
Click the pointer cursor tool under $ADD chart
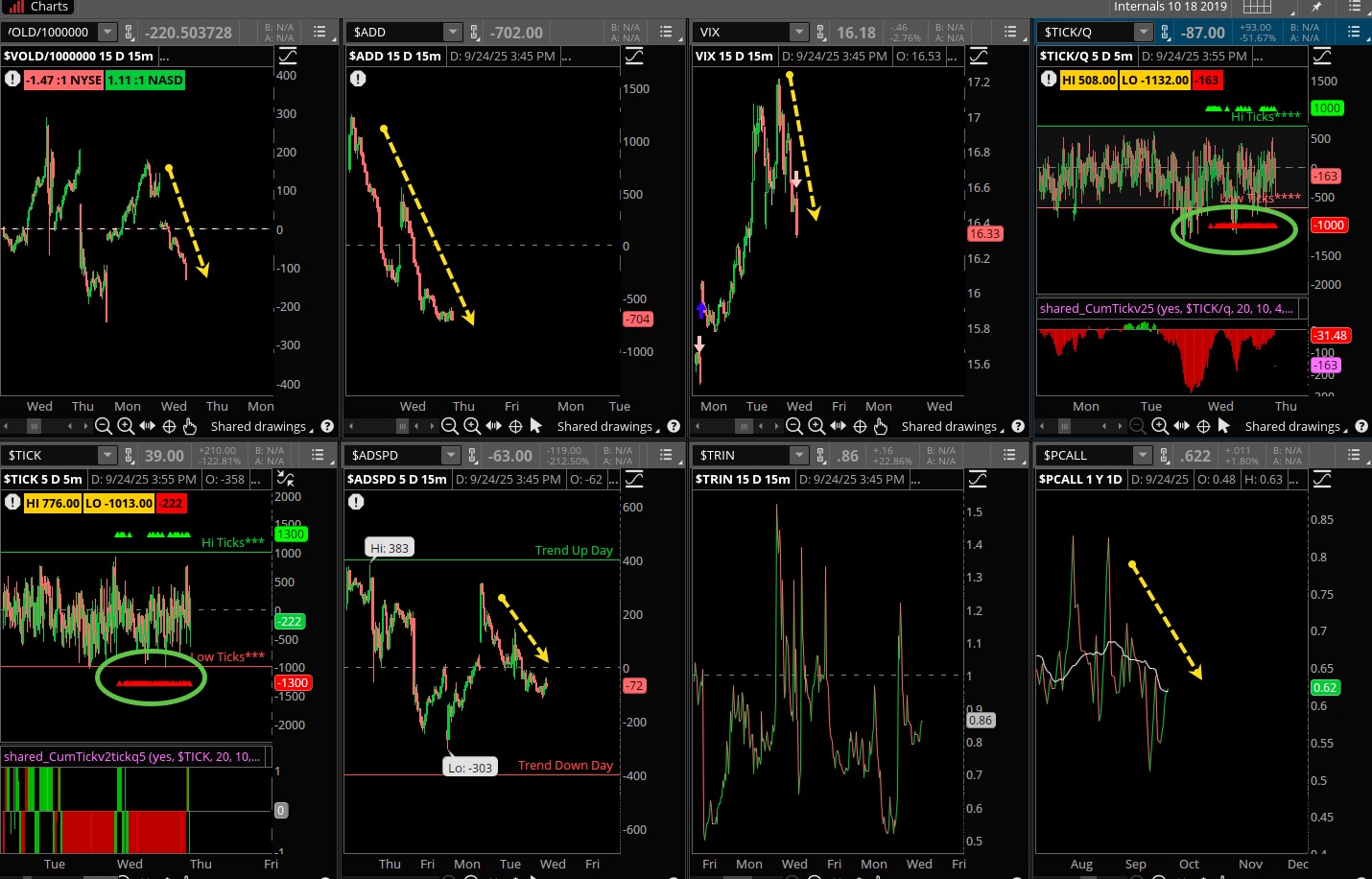[x=536, y=426]
